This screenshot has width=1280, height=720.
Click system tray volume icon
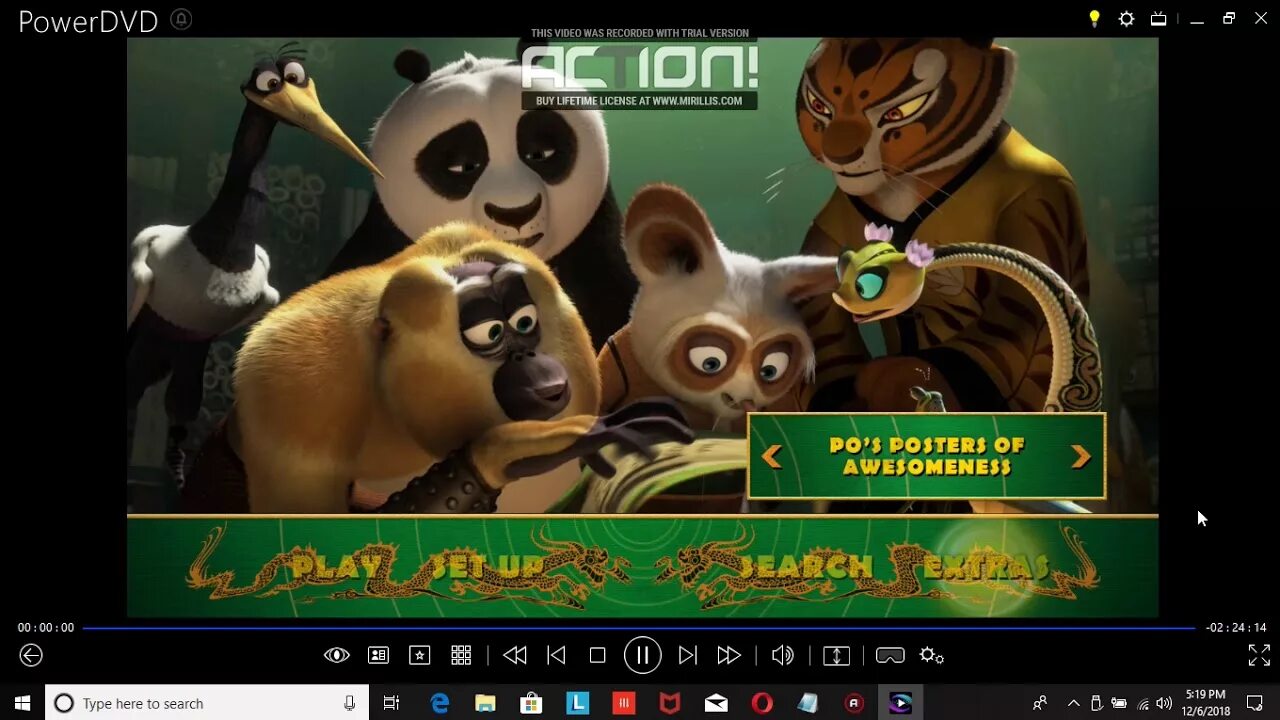click(x=1163, y=703)
